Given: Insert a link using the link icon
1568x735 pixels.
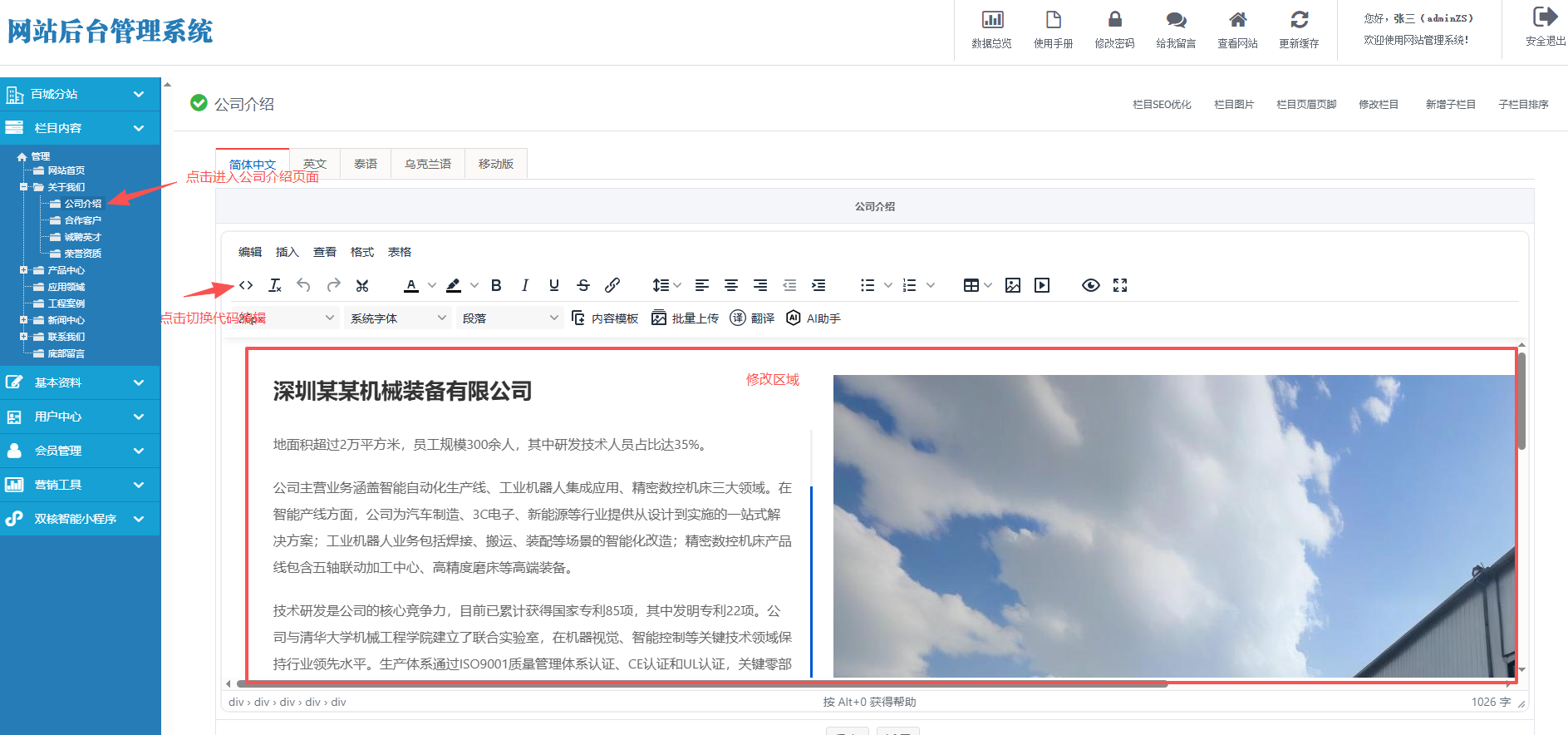Looking at the screenshot, I should coord(612,285).
